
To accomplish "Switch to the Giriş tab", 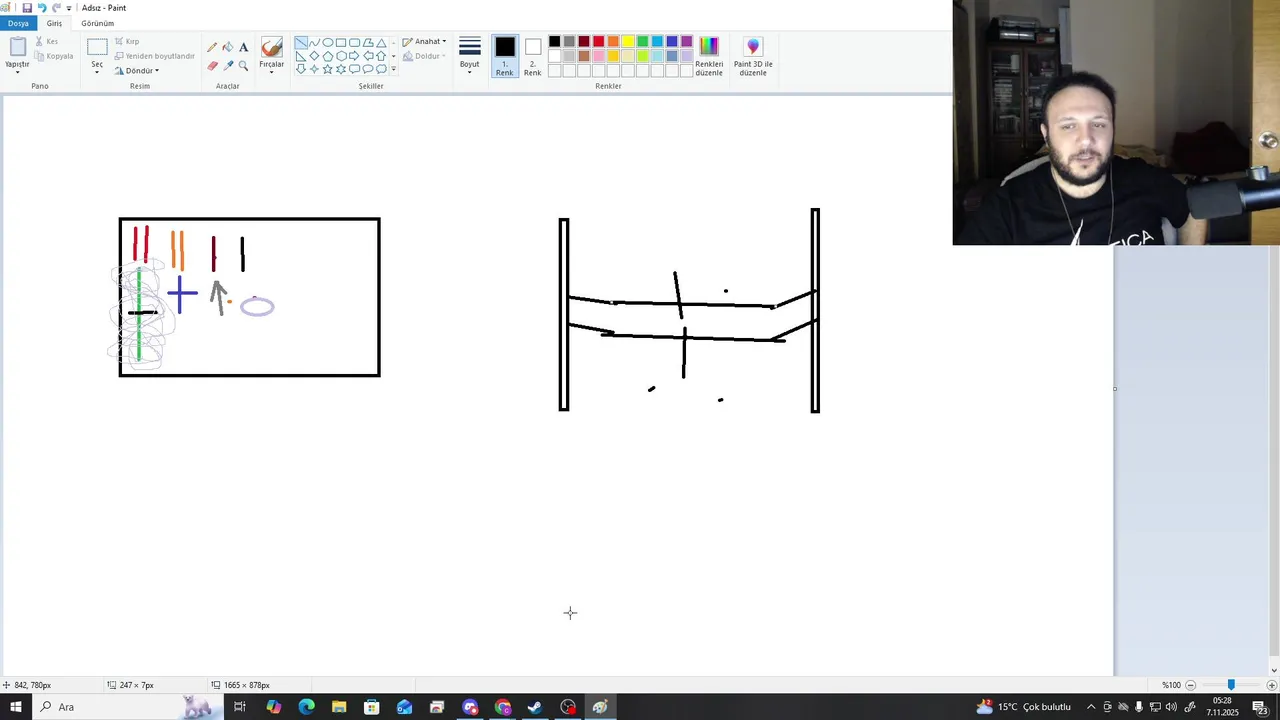I will (x=54, y=23).
